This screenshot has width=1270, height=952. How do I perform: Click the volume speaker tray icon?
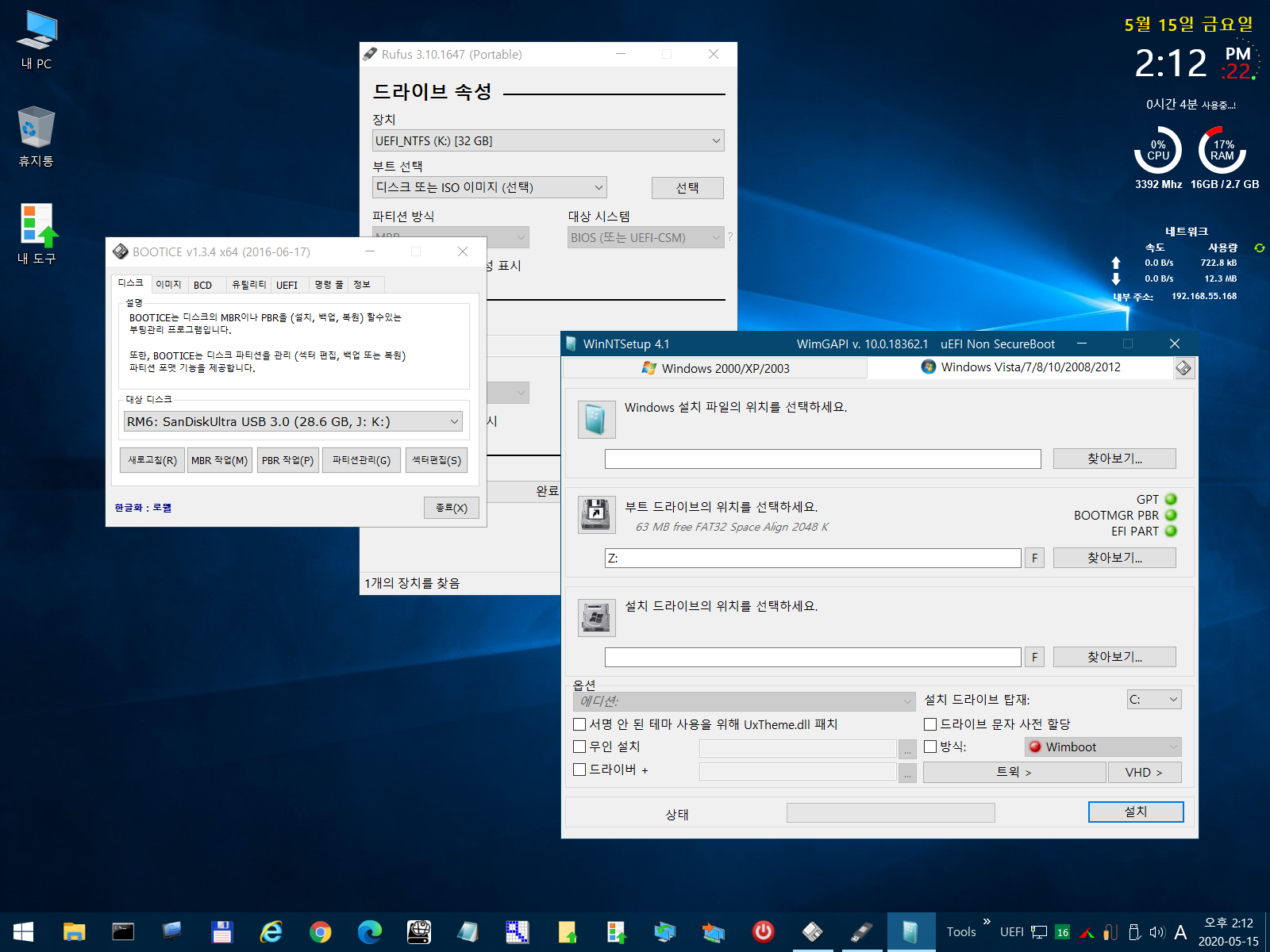pos(1156,932)
